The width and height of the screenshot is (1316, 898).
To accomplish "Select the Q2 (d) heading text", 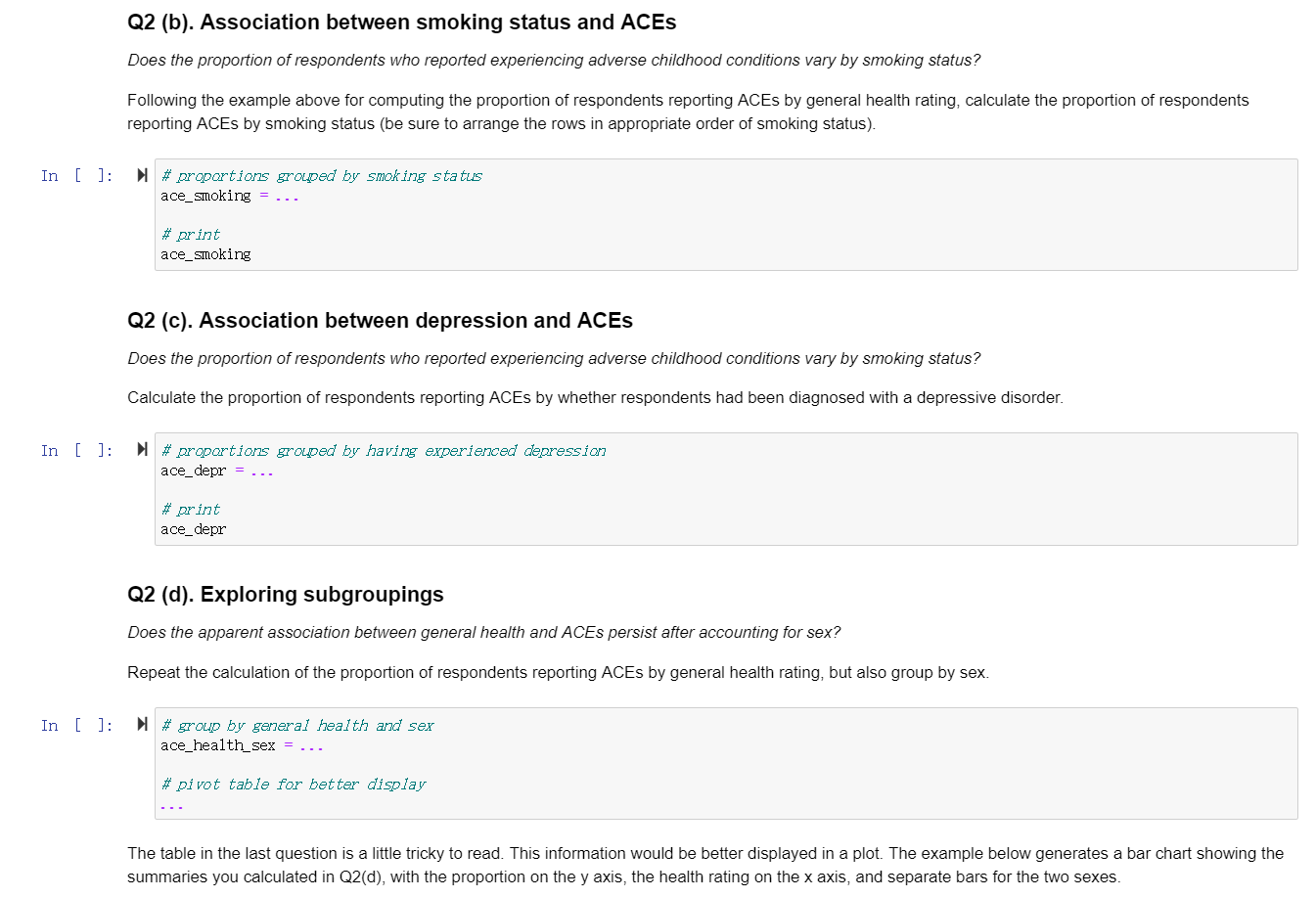I will click(x=286, y=594).
